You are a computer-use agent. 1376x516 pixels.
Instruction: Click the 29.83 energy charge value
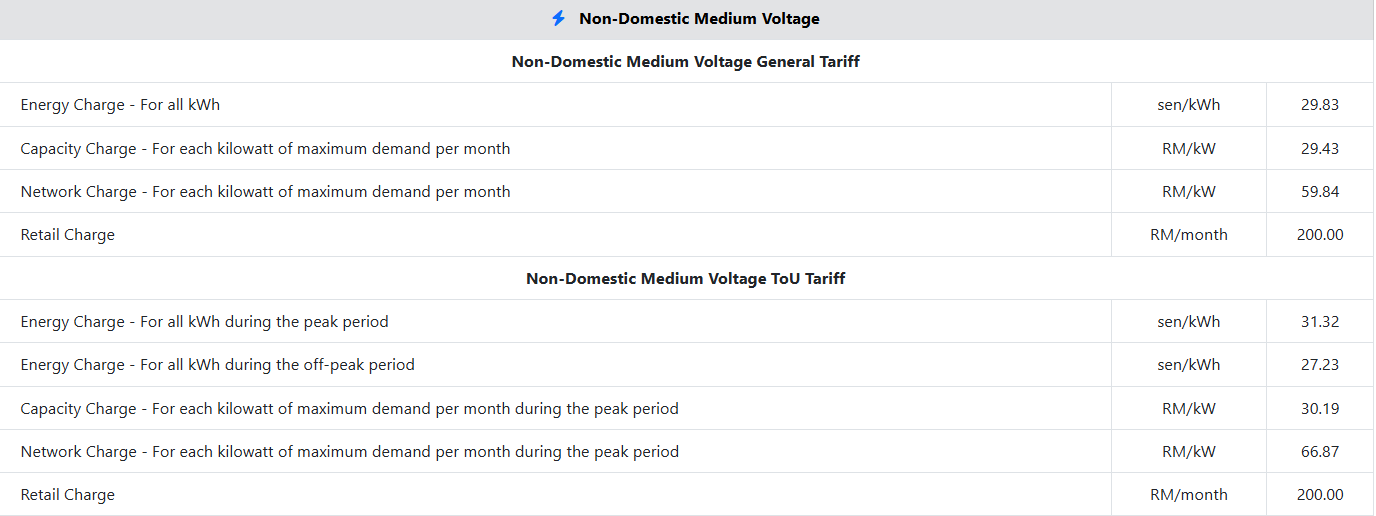click(x=1320, y=105)
